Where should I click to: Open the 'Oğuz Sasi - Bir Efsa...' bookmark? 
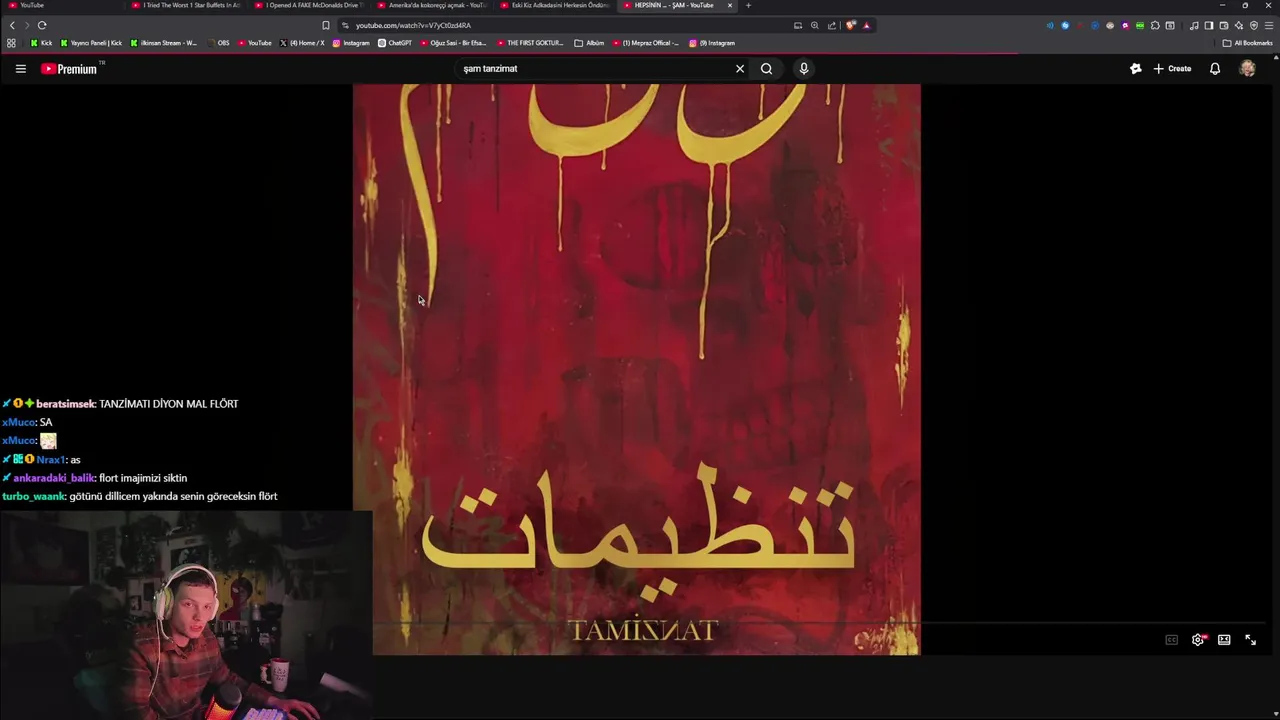coord(453,43)
